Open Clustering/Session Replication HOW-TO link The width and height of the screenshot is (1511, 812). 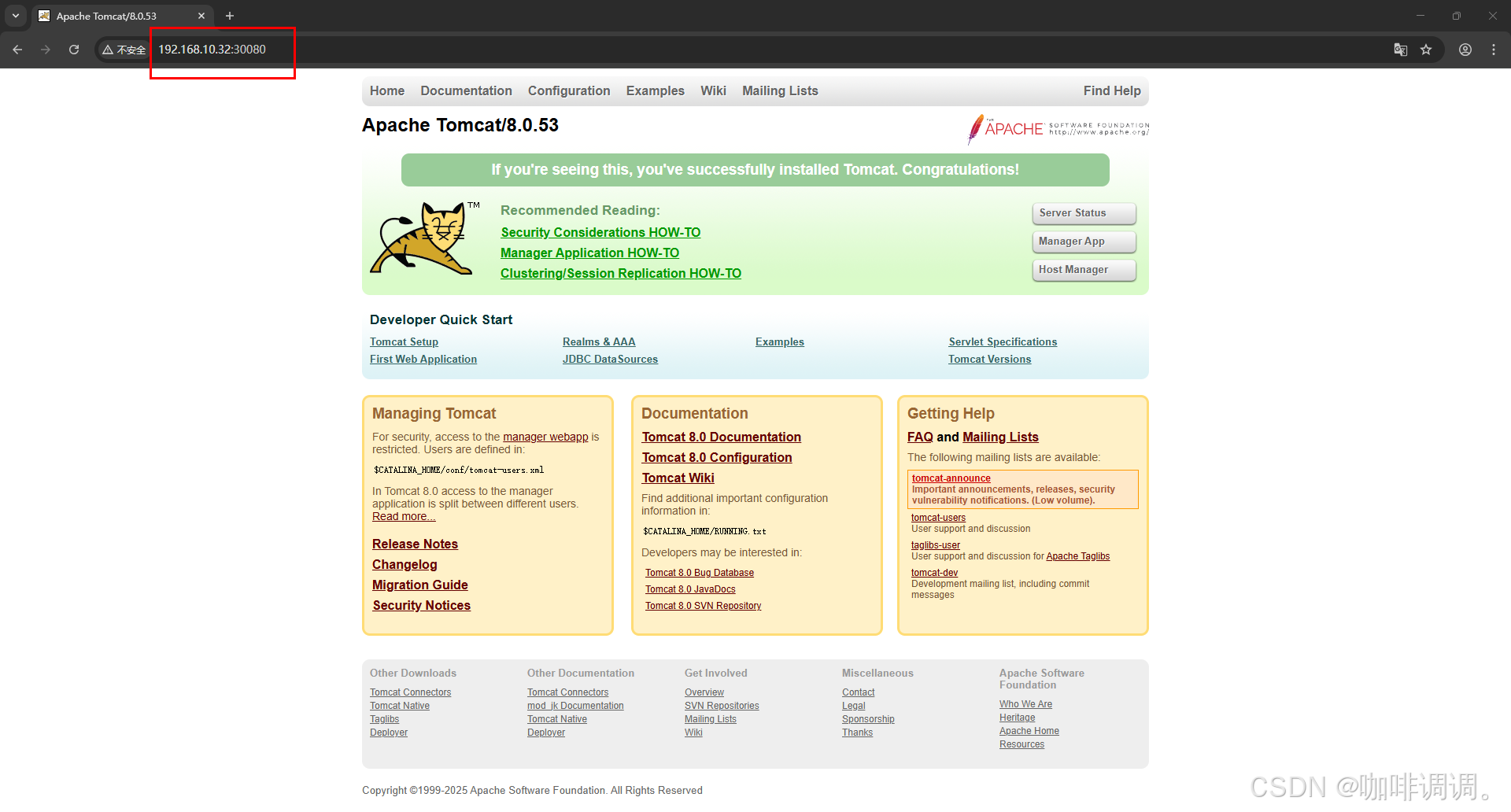point(621,274)
